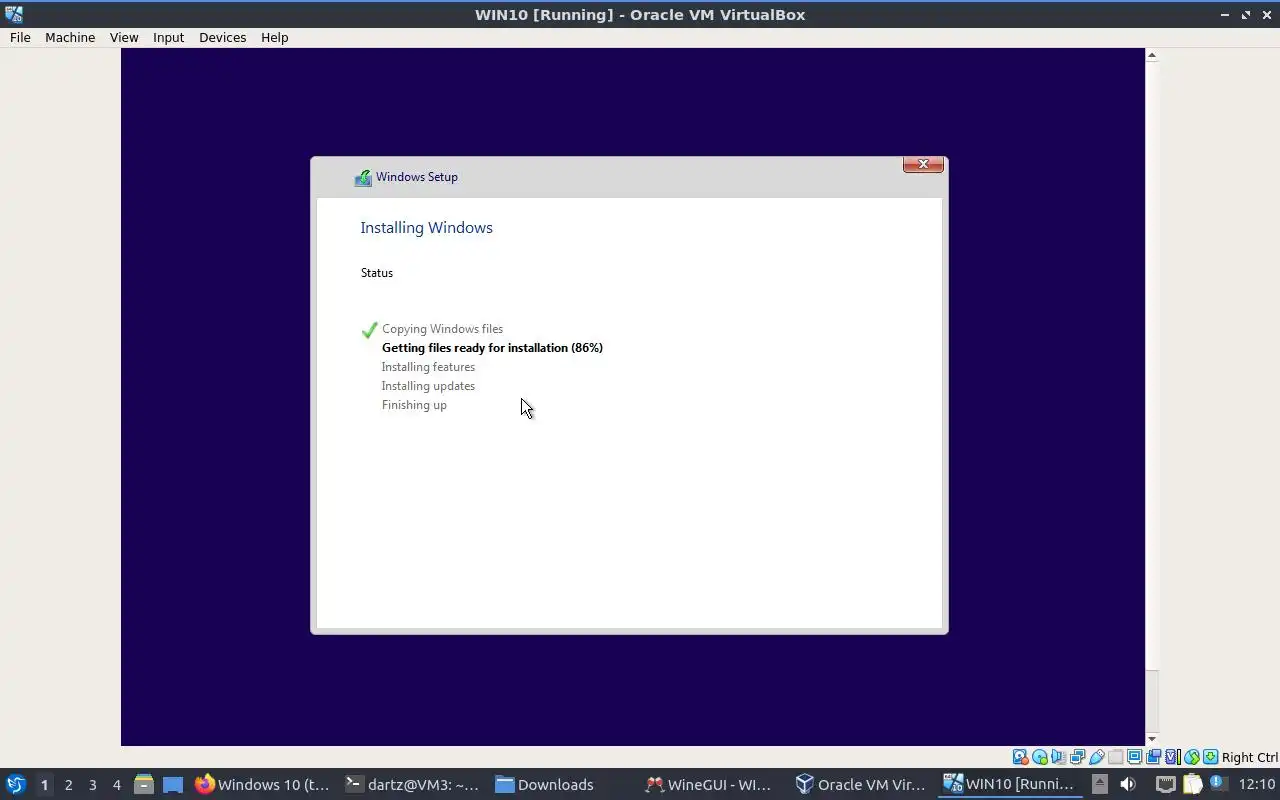This screenshot has width=1280, height=800.
Task: Click the wired network tray icon
Action: [x=1166, y=784]
